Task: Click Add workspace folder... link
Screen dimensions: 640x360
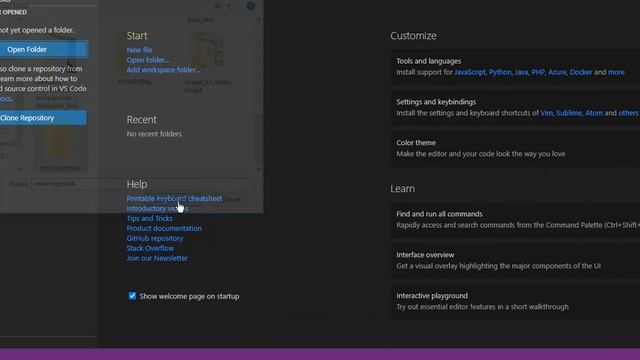Action: [x=163, y=70]
